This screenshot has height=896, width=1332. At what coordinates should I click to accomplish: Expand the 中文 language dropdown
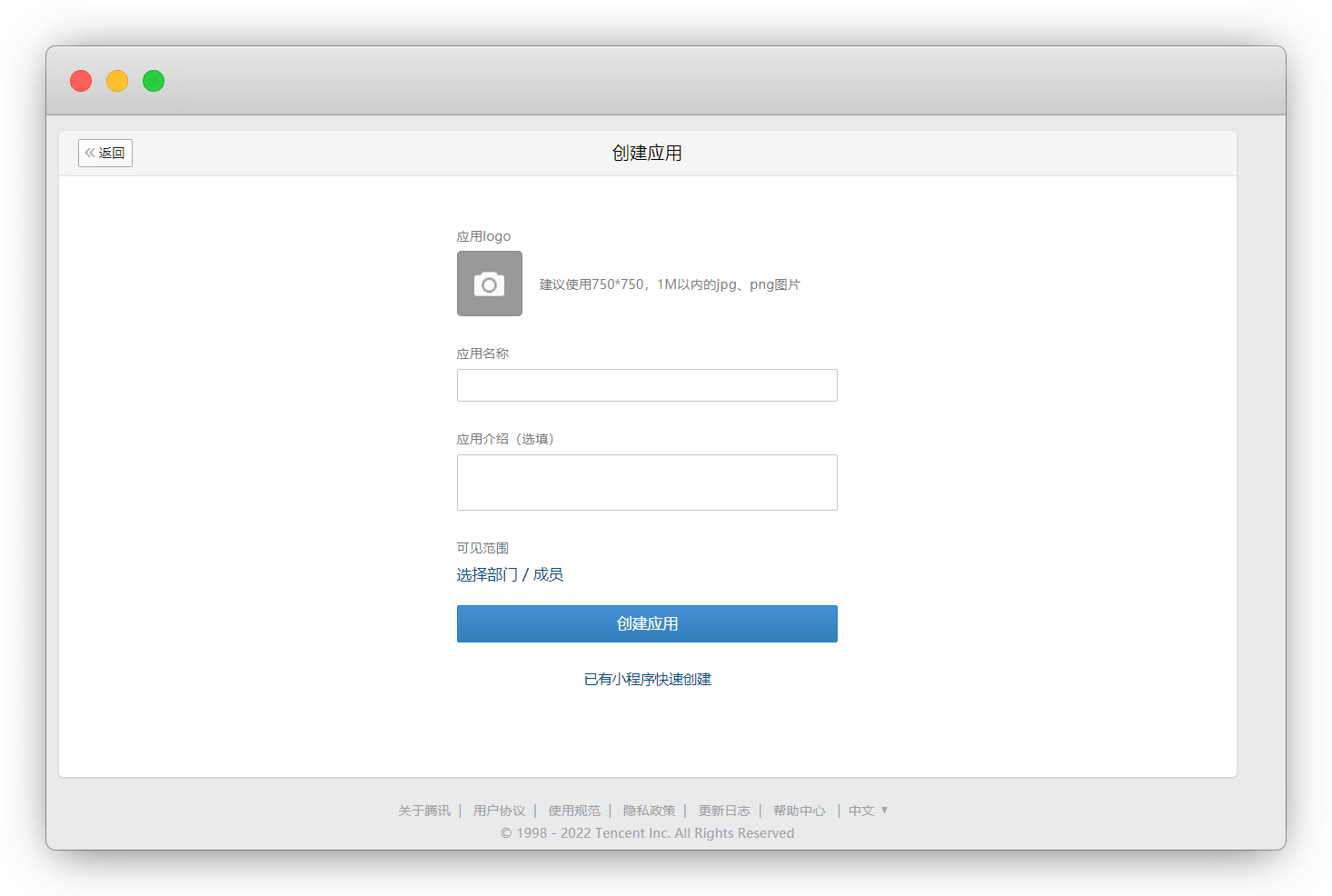(868, 811)
